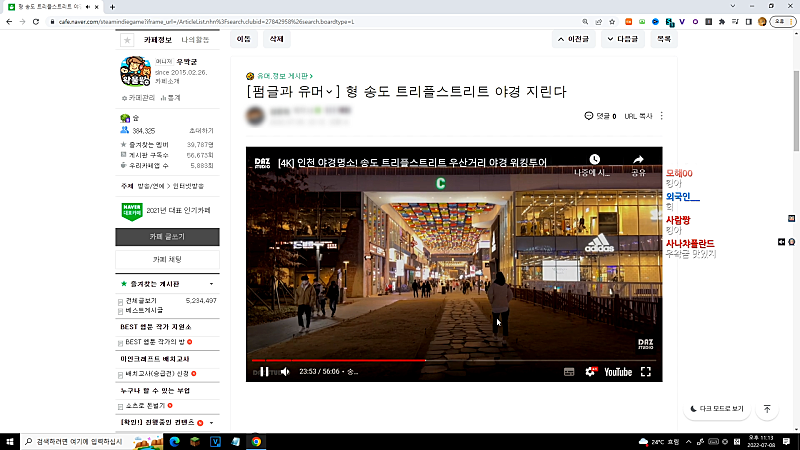Go to next post 다음글
Image resolution: width=800 pixels, height=450 pixels.
click(621, 39)
